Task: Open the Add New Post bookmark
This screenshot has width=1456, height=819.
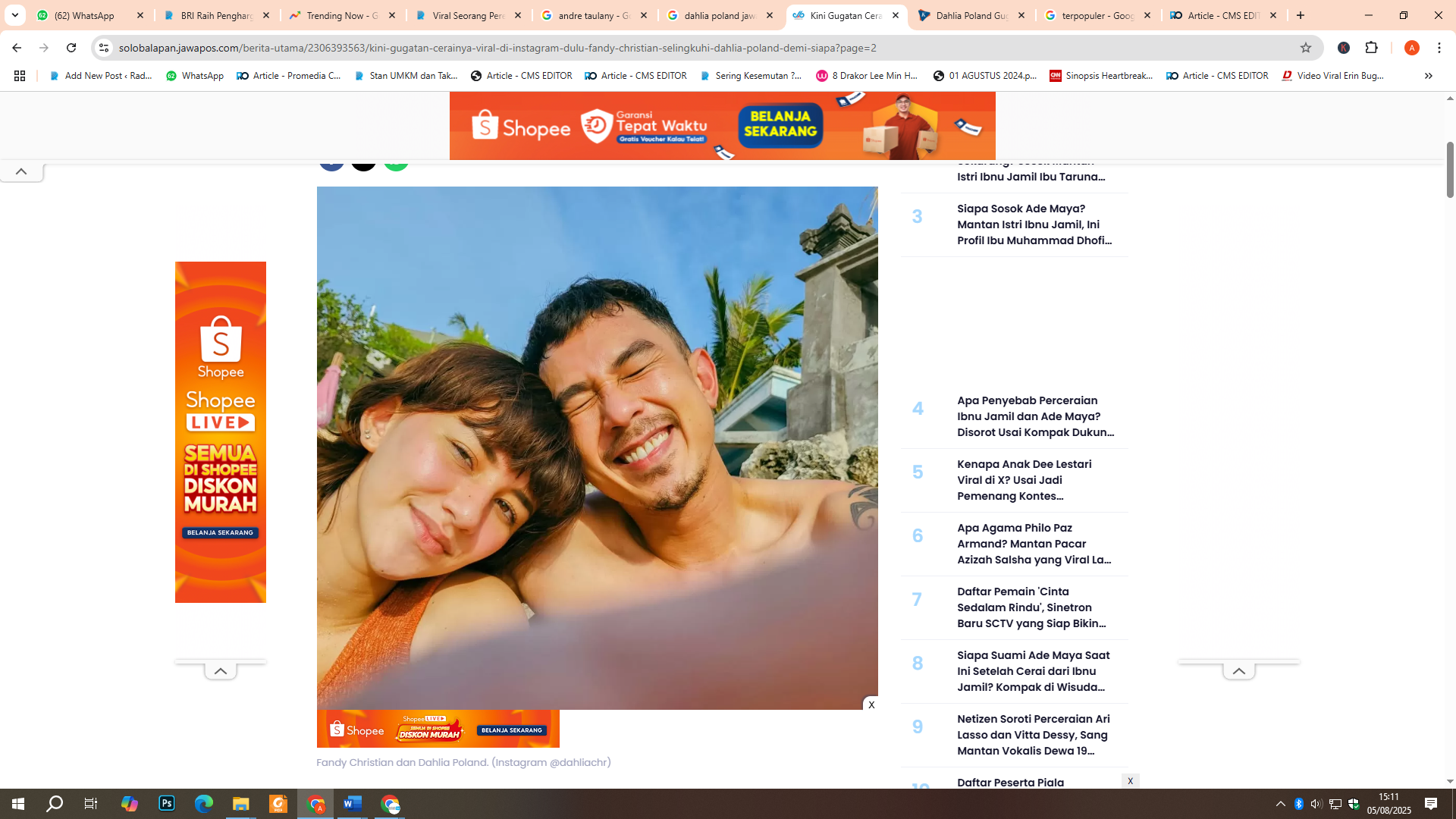Action: coord(101,76)
